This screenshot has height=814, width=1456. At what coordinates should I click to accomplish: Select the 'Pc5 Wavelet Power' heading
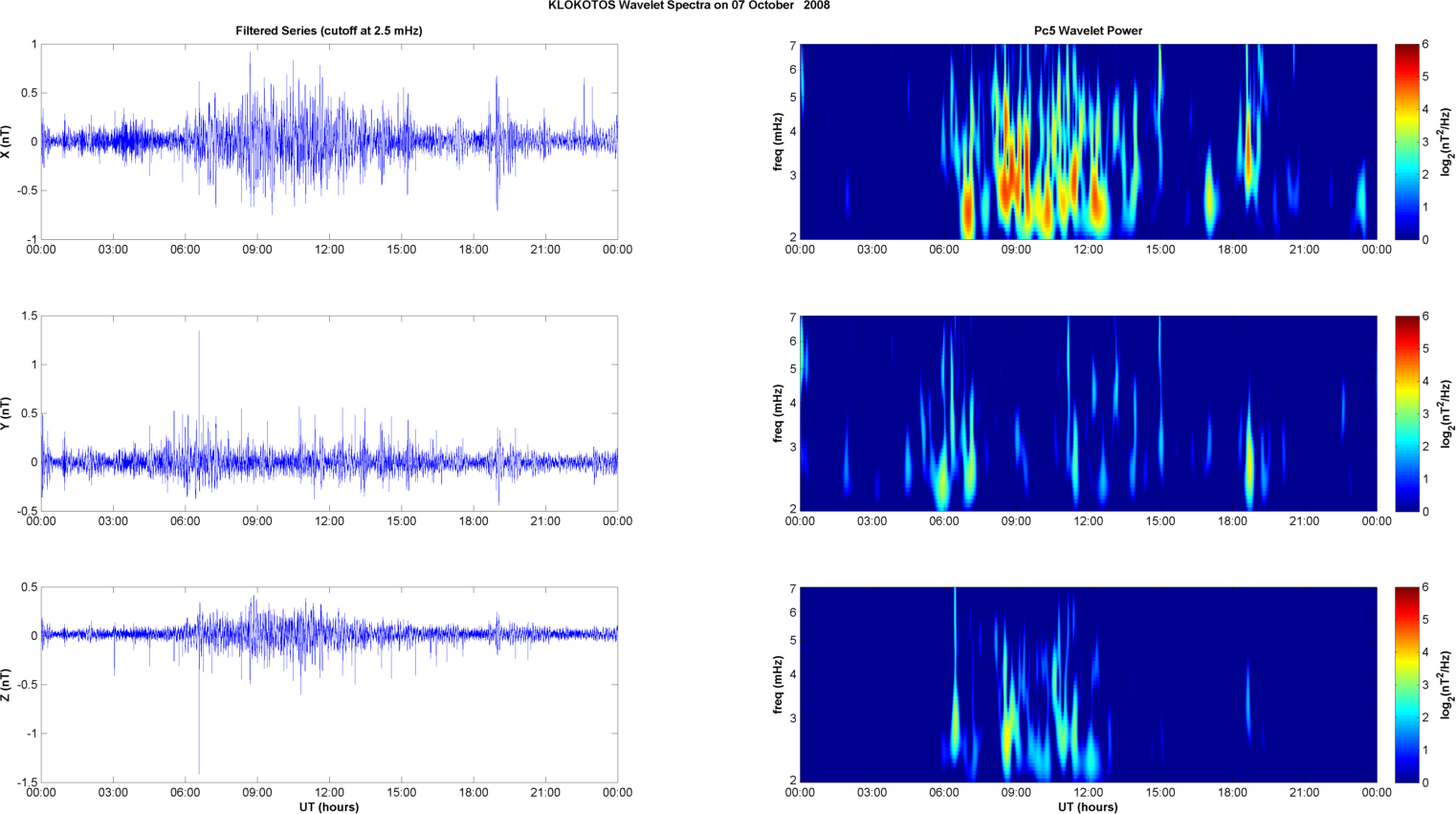[1088, 31]
